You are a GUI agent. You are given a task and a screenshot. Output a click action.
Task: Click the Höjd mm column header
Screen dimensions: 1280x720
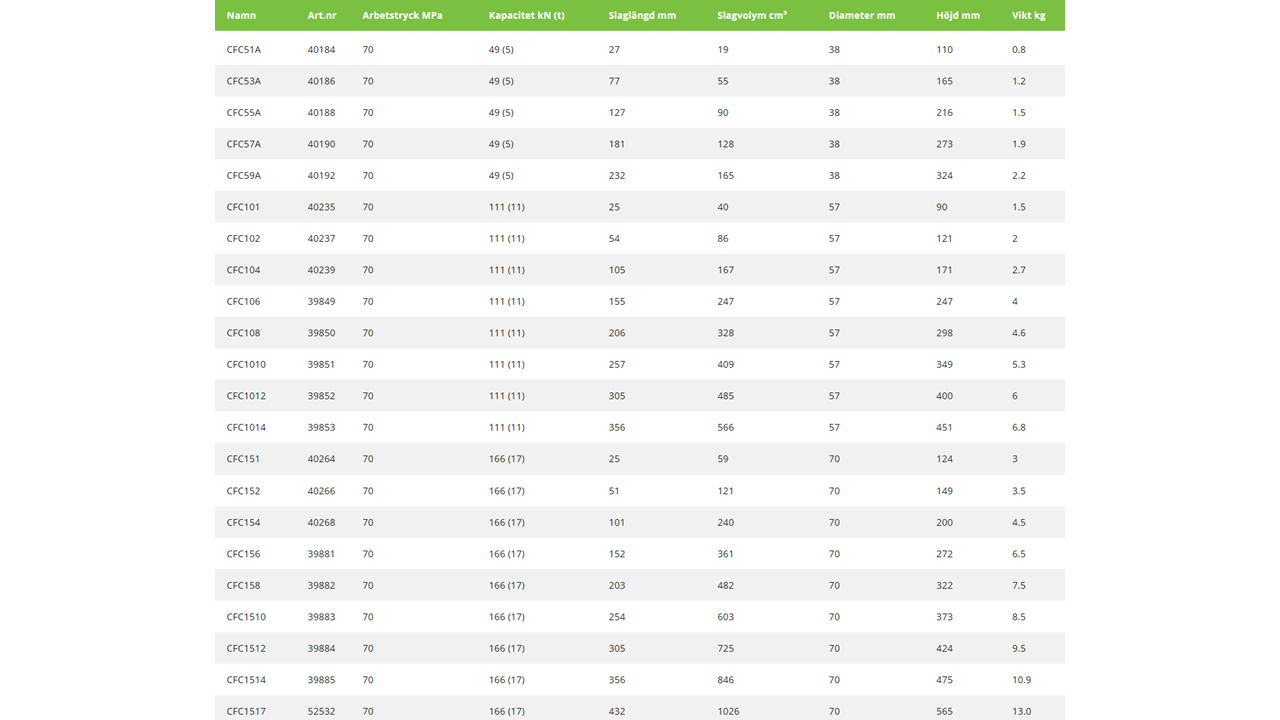click(x=957, y=16)
